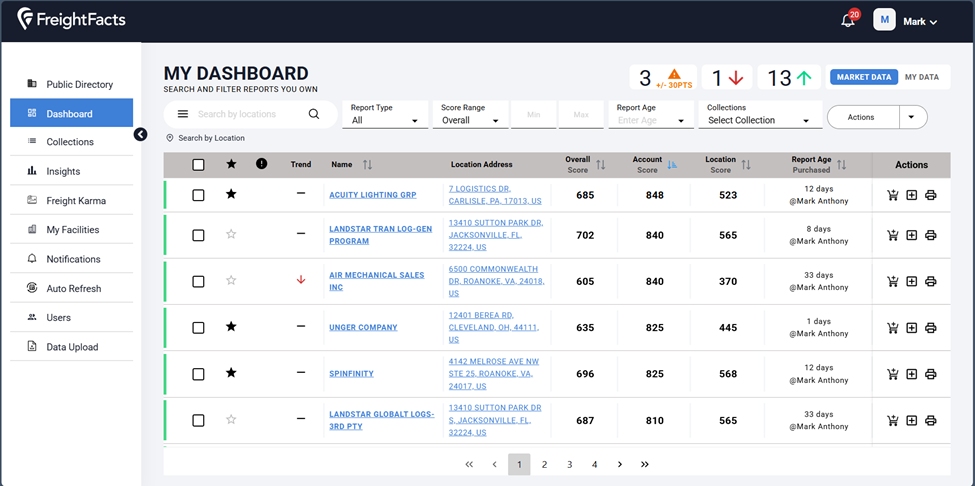Open the SPINFINITY report link
Viewport: 975px width, 486px height.
(351, 374)
